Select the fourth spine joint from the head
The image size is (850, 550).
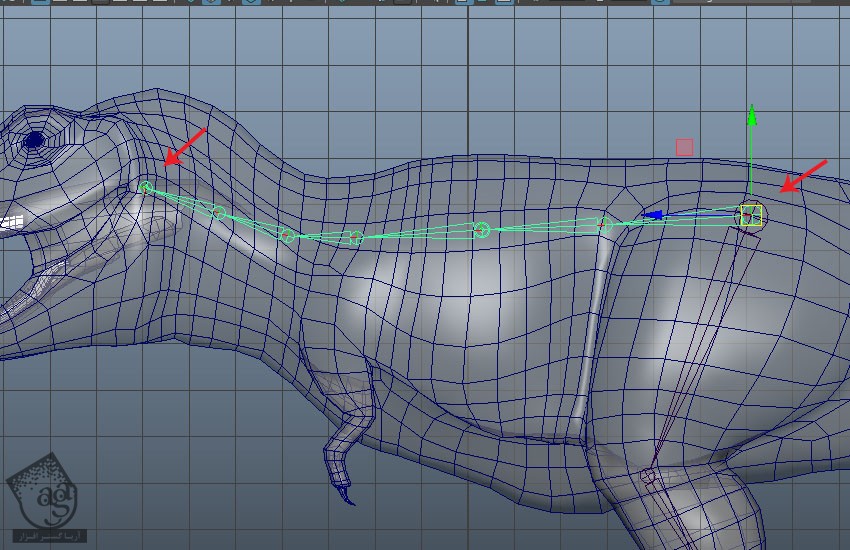coord(355,238)
